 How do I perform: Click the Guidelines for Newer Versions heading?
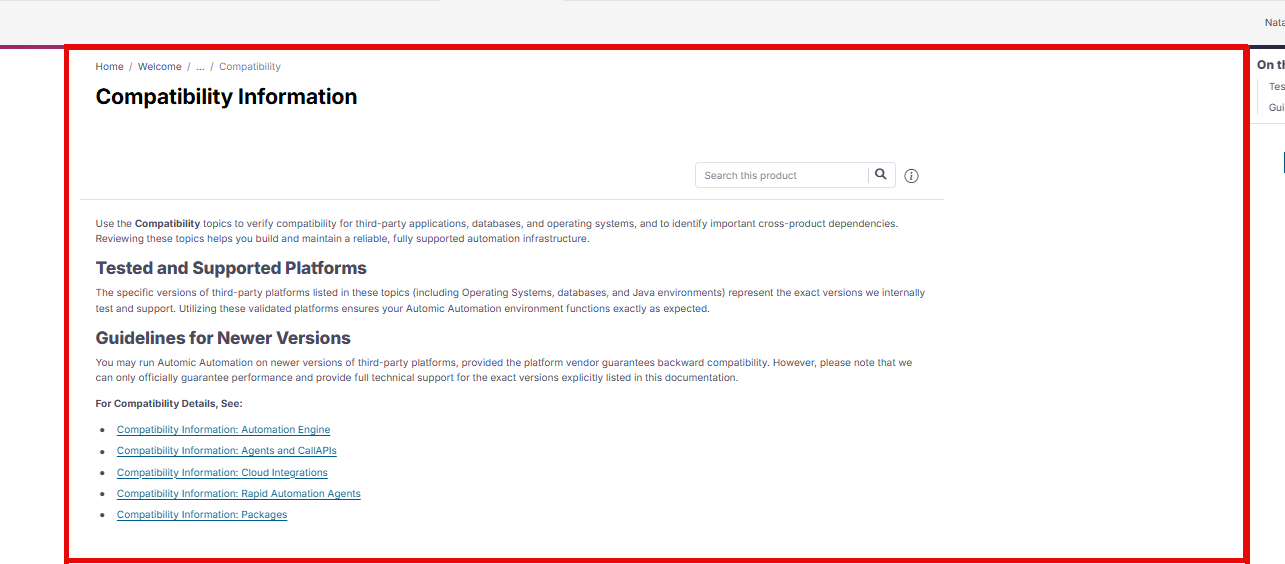pos(223,338)
